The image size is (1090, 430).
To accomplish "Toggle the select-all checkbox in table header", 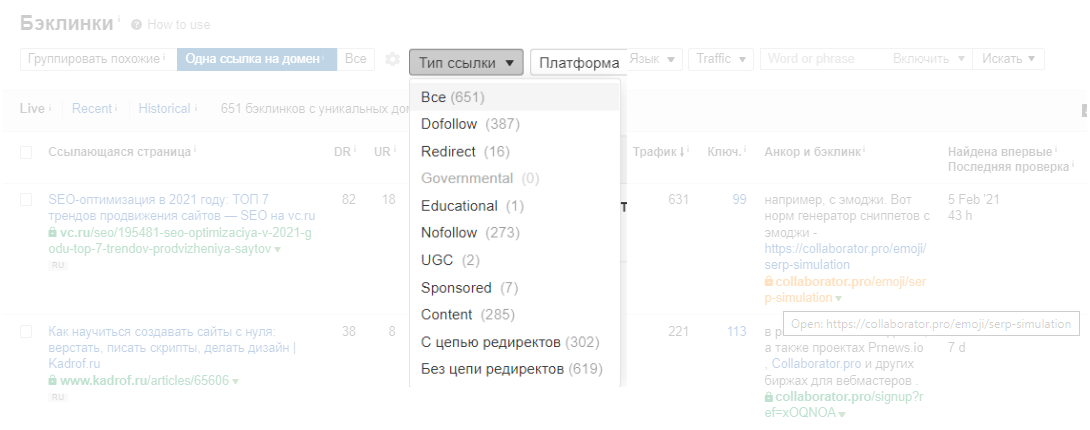I will tap(26, 152).
